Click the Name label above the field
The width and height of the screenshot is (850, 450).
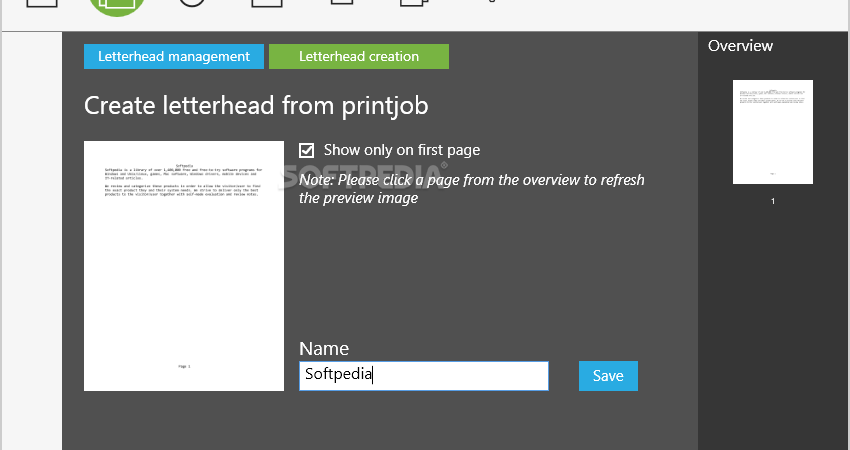tap(324, 348)
